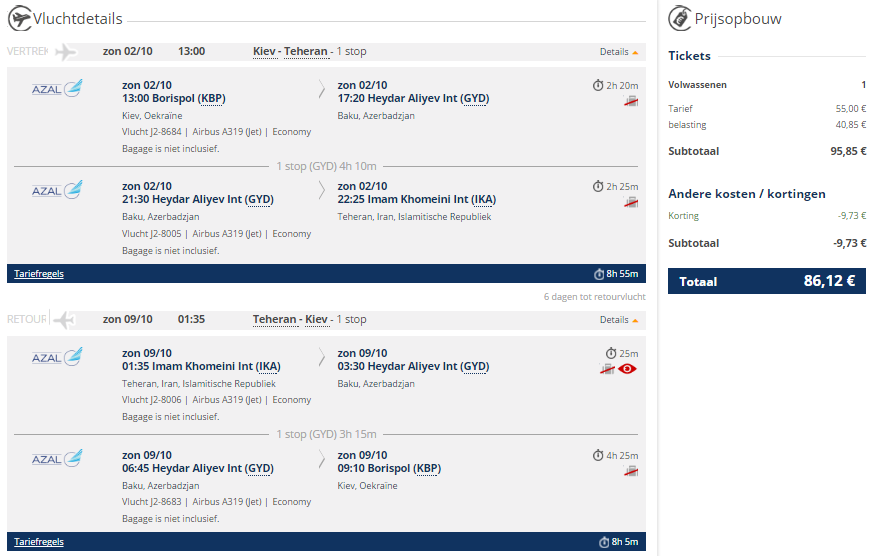The image size is (873, 556).
Task: Click the arrow chevron on the 21:30 GYD flight
Action: click(x=322, y=190)
